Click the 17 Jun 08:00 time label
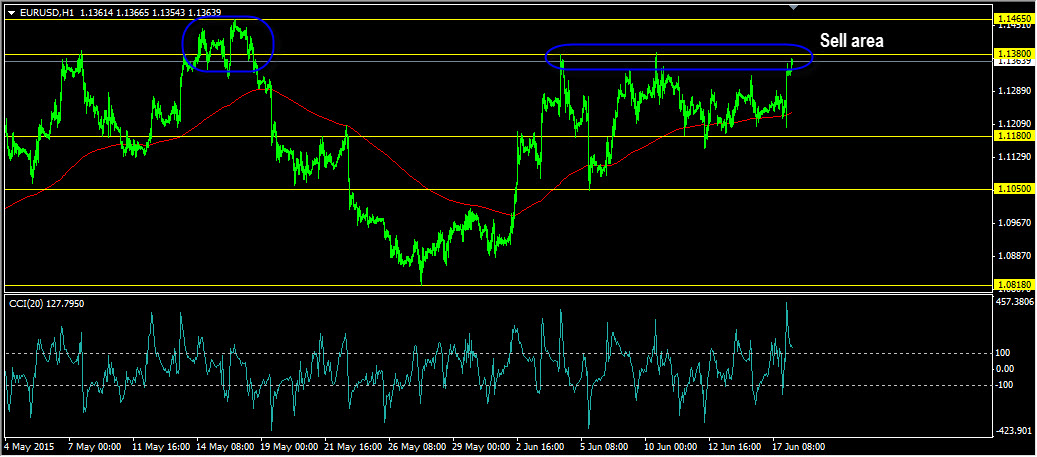Screen dimensions: 1037x457 click(x=797, y=447)
